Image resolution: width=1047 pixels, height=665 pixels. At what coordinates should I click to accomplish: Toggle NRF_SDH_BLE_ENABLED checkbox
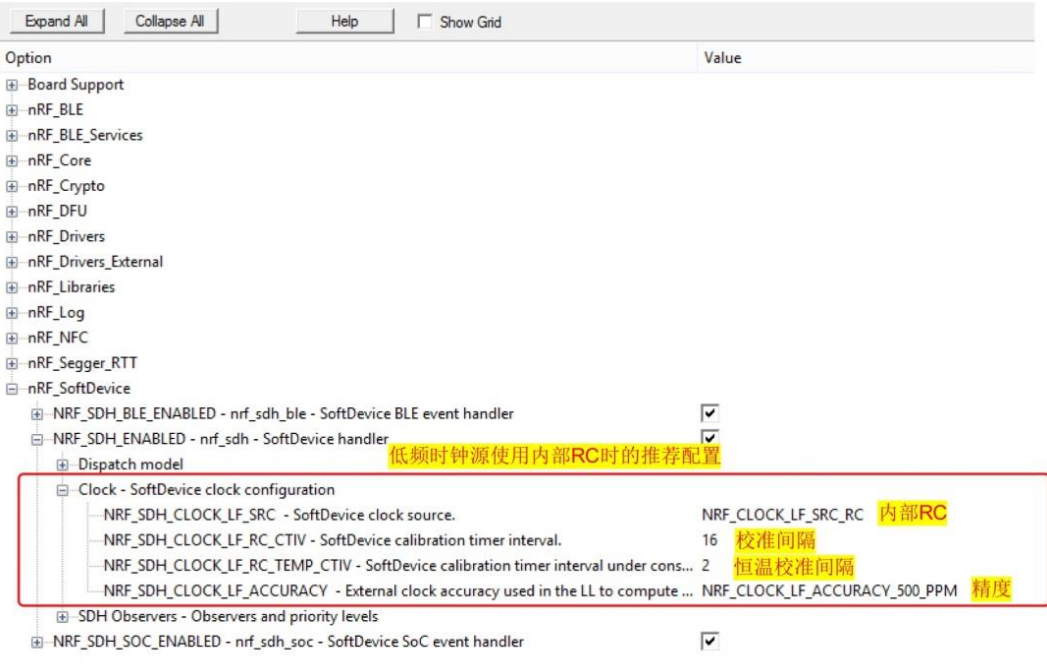point(710,413)
